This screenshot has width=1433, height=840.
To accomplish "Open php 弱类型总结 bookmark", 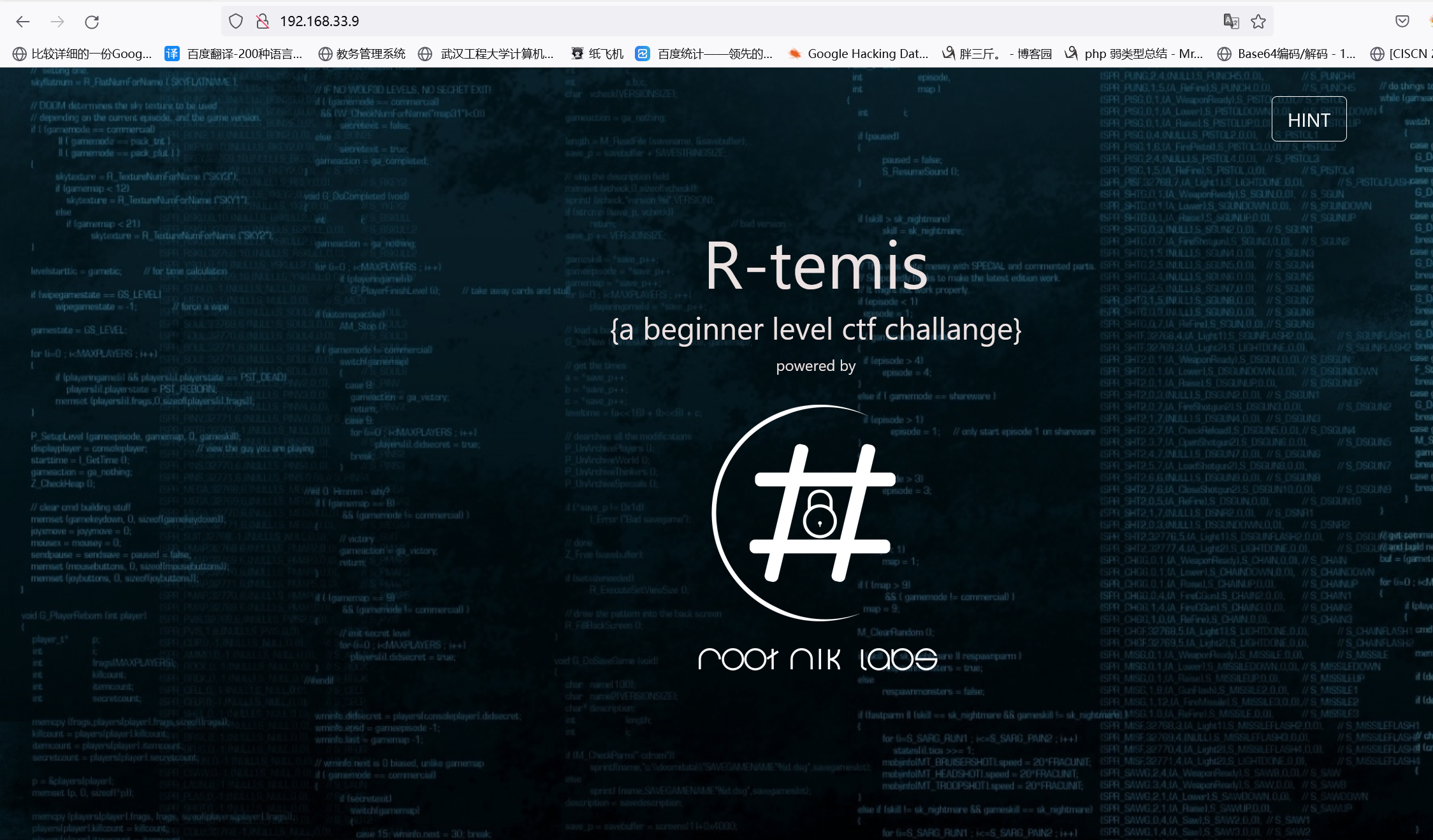I will pos(1134,54).
